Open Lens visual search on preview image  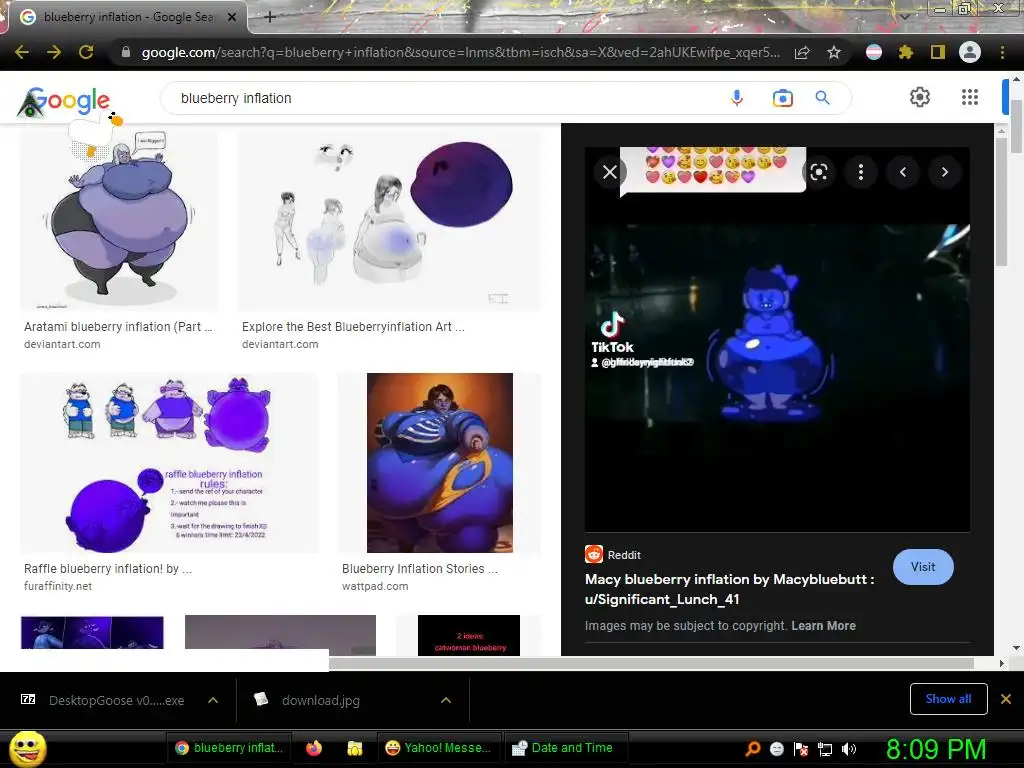click(x=819, y=172)
